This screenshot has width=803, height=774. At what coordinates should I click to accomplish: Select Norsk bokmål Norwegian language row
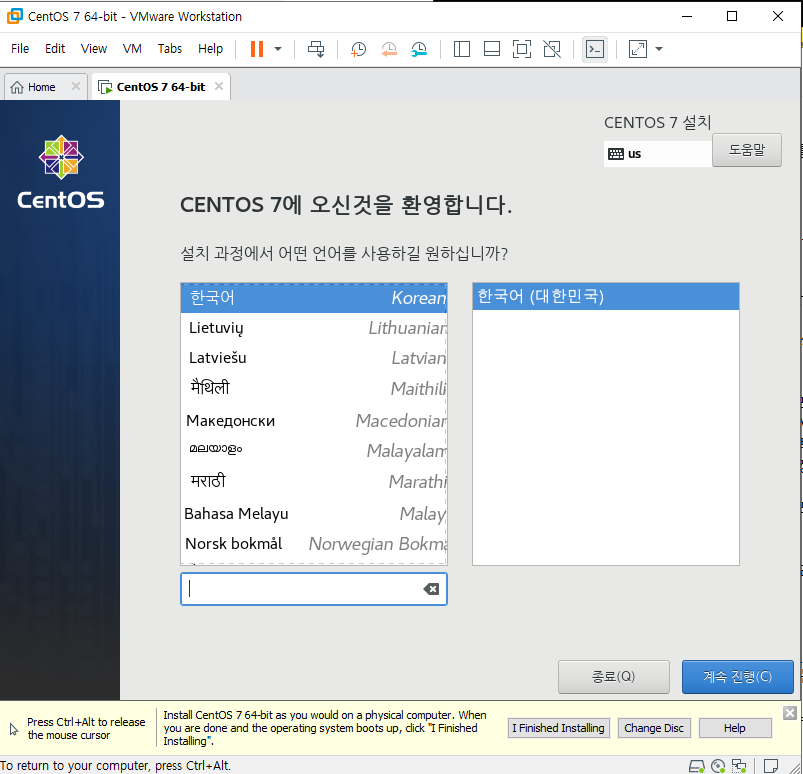coord(313,544)
